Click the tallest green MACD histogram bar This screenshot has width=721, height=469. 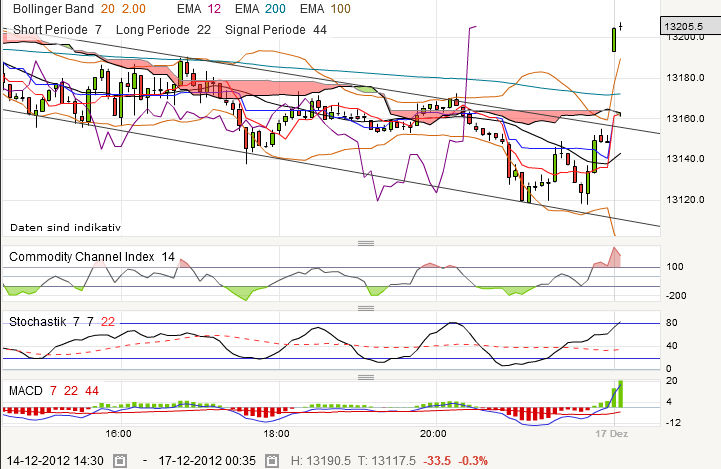coord(621,394)
